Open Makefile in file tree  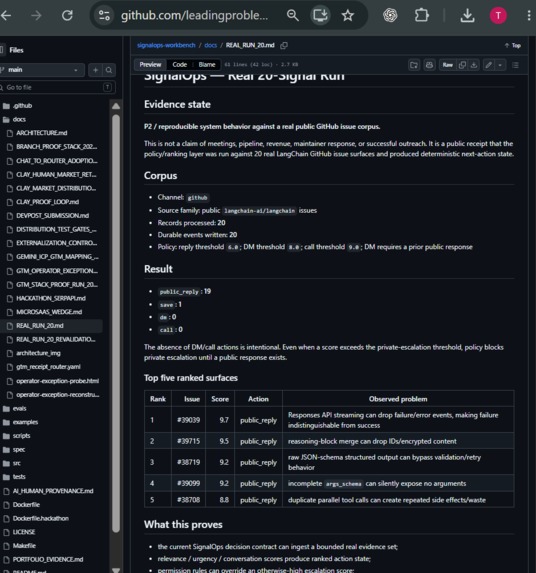click(x=24, y=546)
